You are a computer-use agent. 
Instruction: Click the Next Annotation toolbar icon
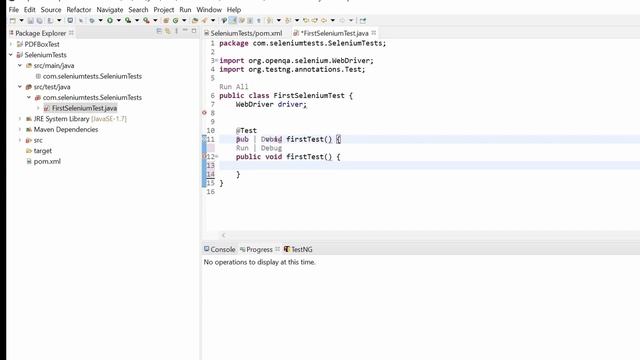270,20
